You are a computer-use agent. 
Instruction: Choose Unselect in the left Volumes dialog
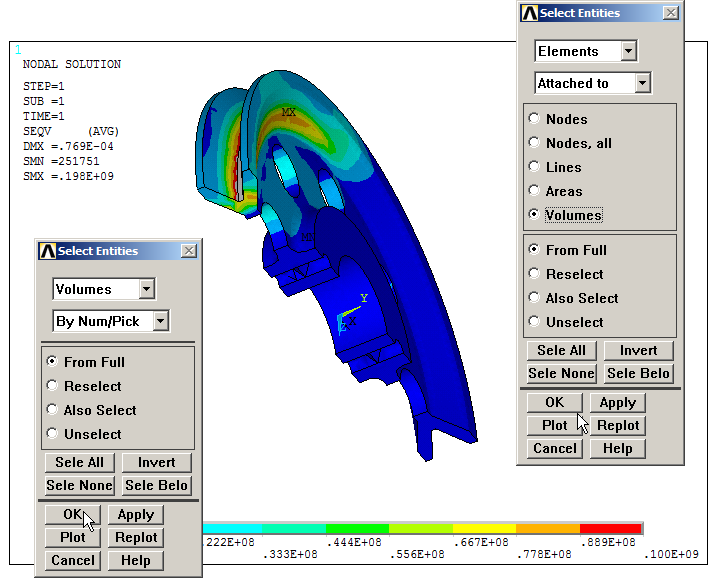coord(52,433)
